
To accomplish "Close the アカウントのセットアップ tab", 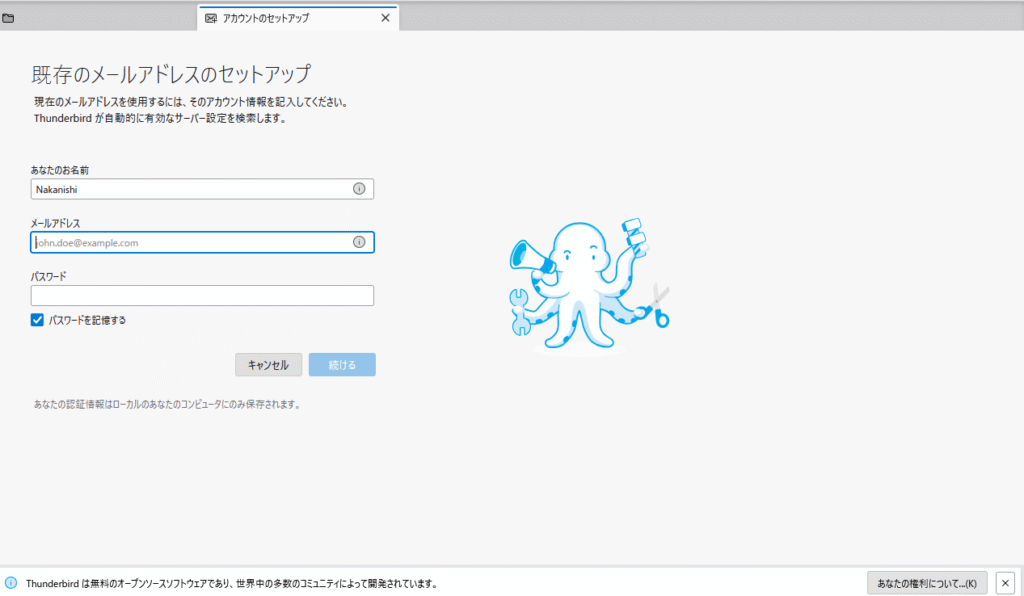I will [385, 18].
